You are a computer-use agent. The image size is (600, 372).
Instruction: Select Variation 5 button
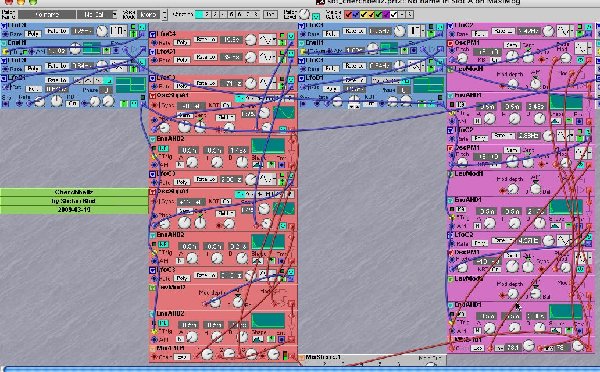pyautogui.click(x=232, y=15)
